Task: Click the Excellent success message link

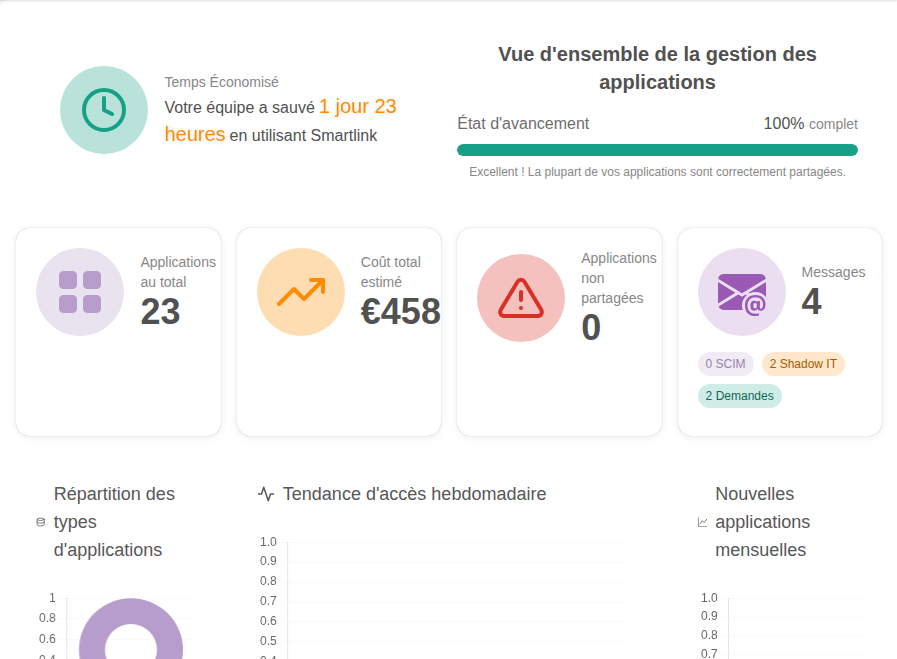Action: tap(657, 172)
